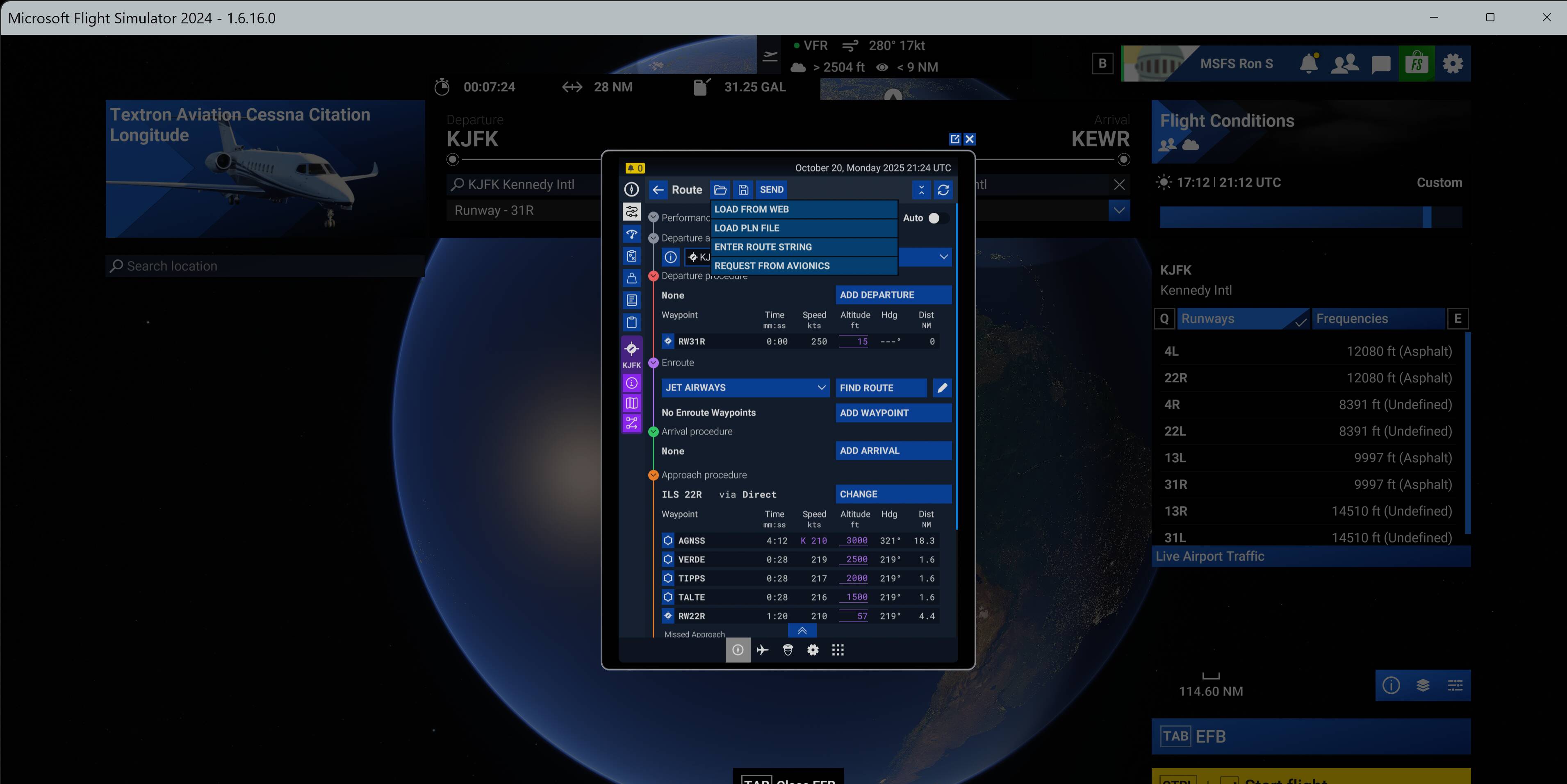The width and height of the screenshot is (1567, 784).
Task: Expand the arrival runway dropdown arrow
Action: (x=1119, y=210)
